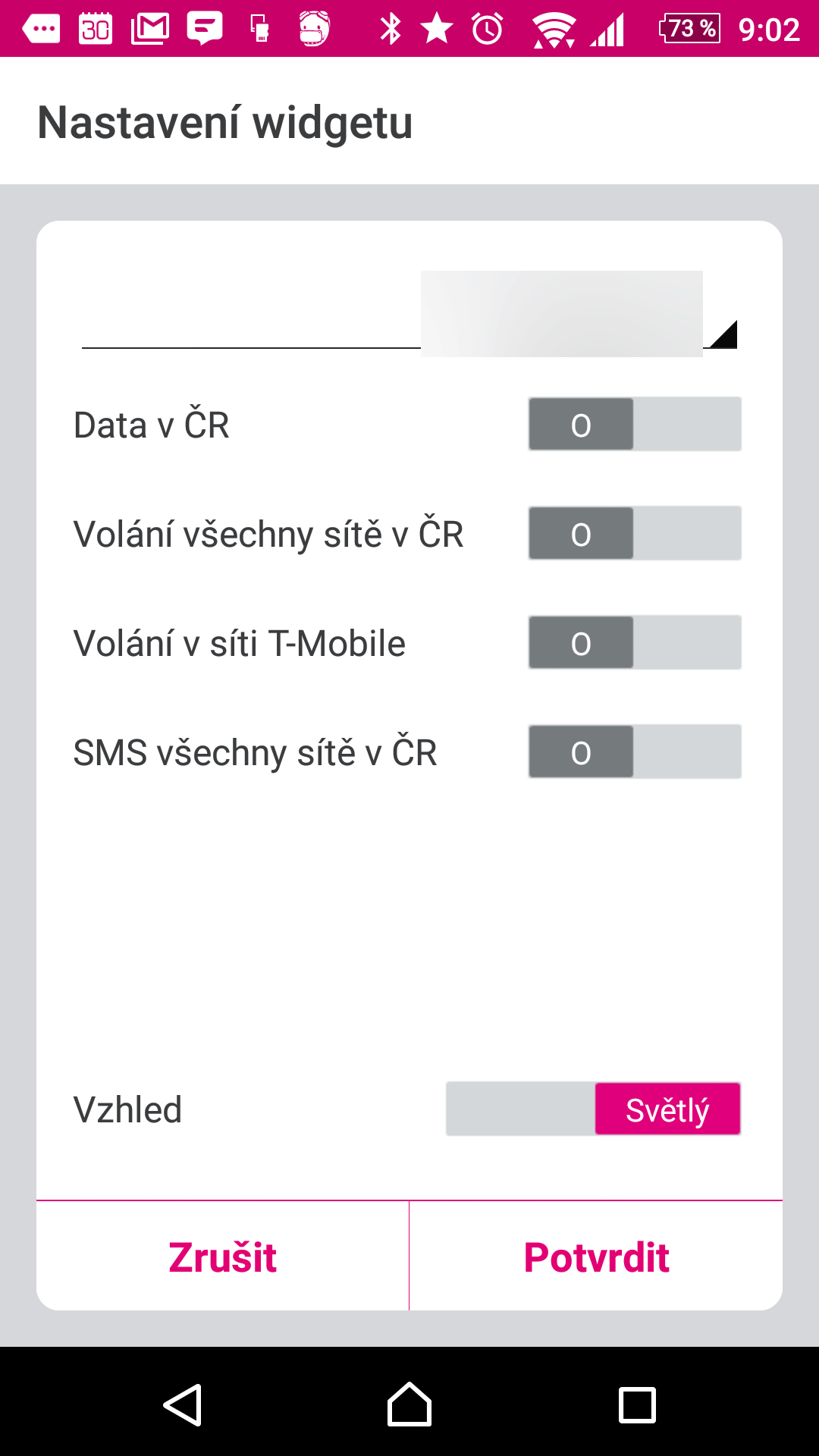Cancel with the Zrušit button
Viewport: 819px width, 1456px height.
pos(222,1257)
